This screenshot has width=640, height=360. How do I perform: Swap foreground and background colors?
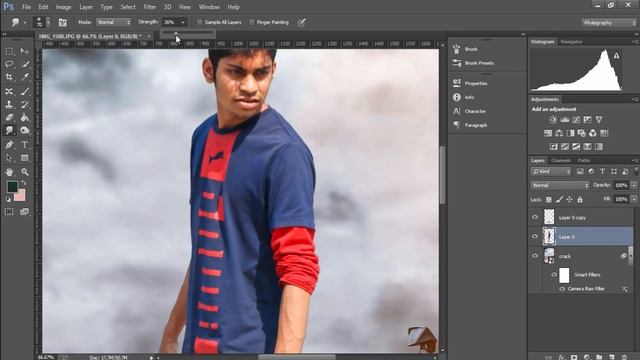(x=24, y=182)
